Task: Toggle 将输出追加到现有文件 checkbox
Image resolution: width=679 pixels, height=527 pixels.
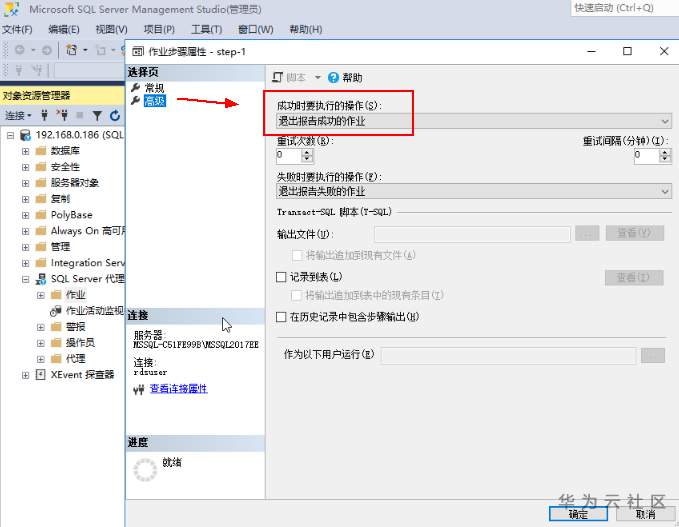Action: 297,255
